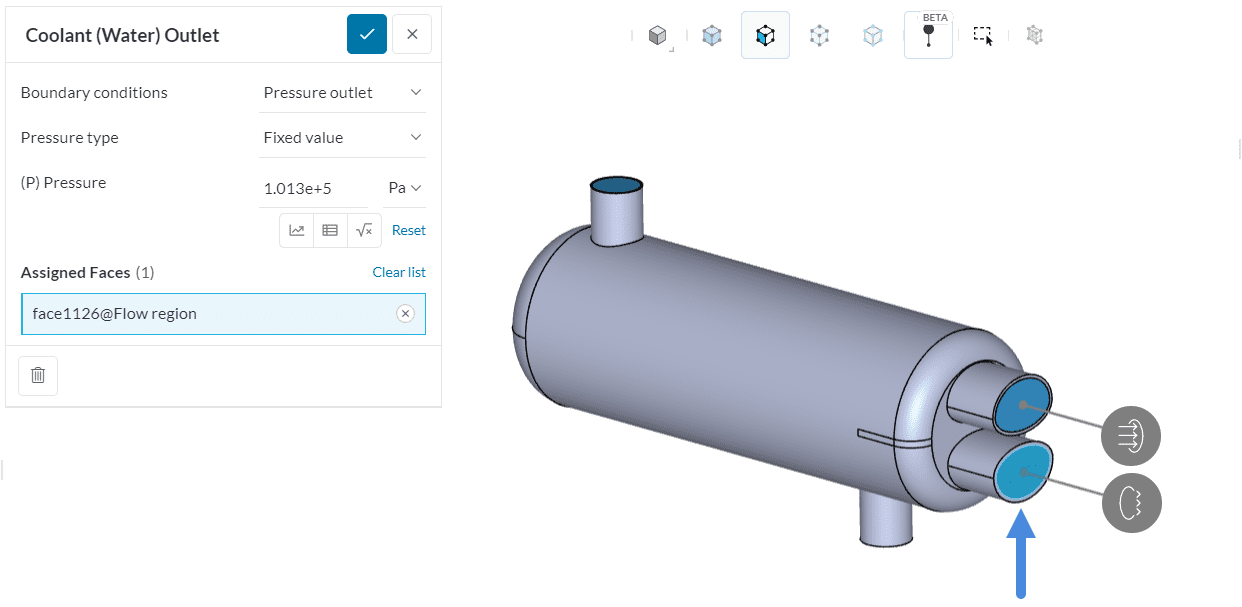Confirm boundary condition with the blue checkmark
The height and width of the screenshot is (607, 1242).
[367, 34]
